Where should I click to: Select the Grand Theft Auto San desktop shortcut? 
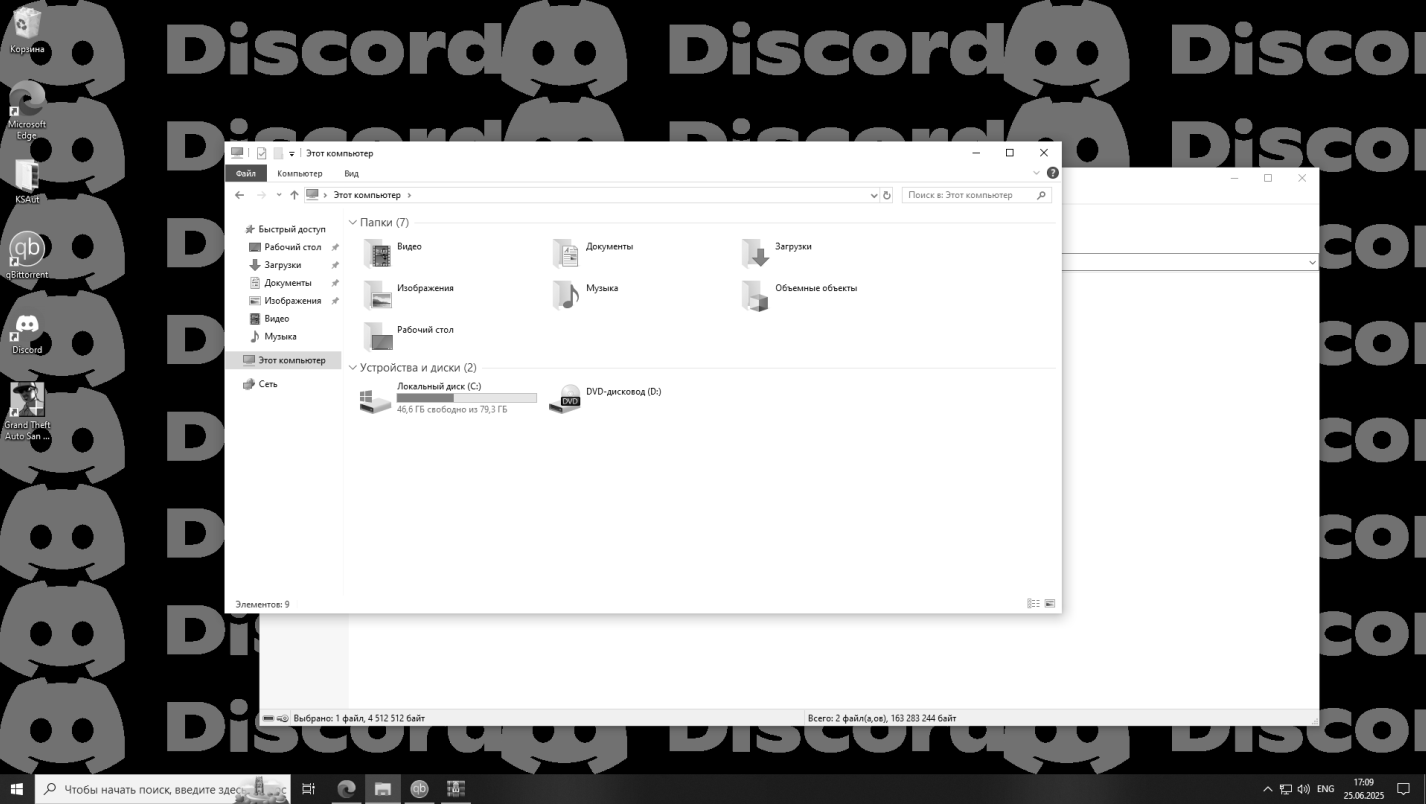click(27, 412)
